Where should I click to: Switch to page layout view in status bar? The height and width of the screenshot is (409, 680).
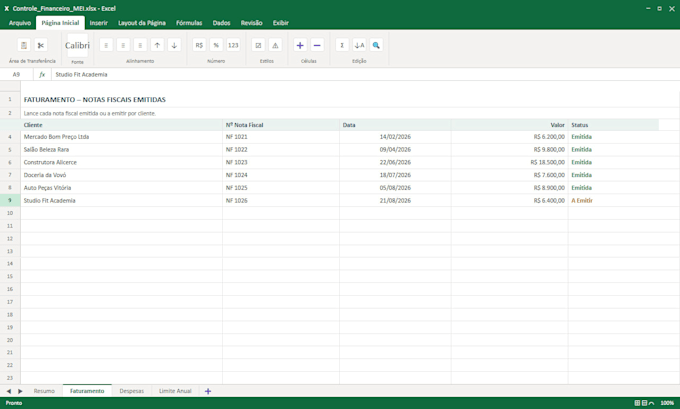pos(644,403)
